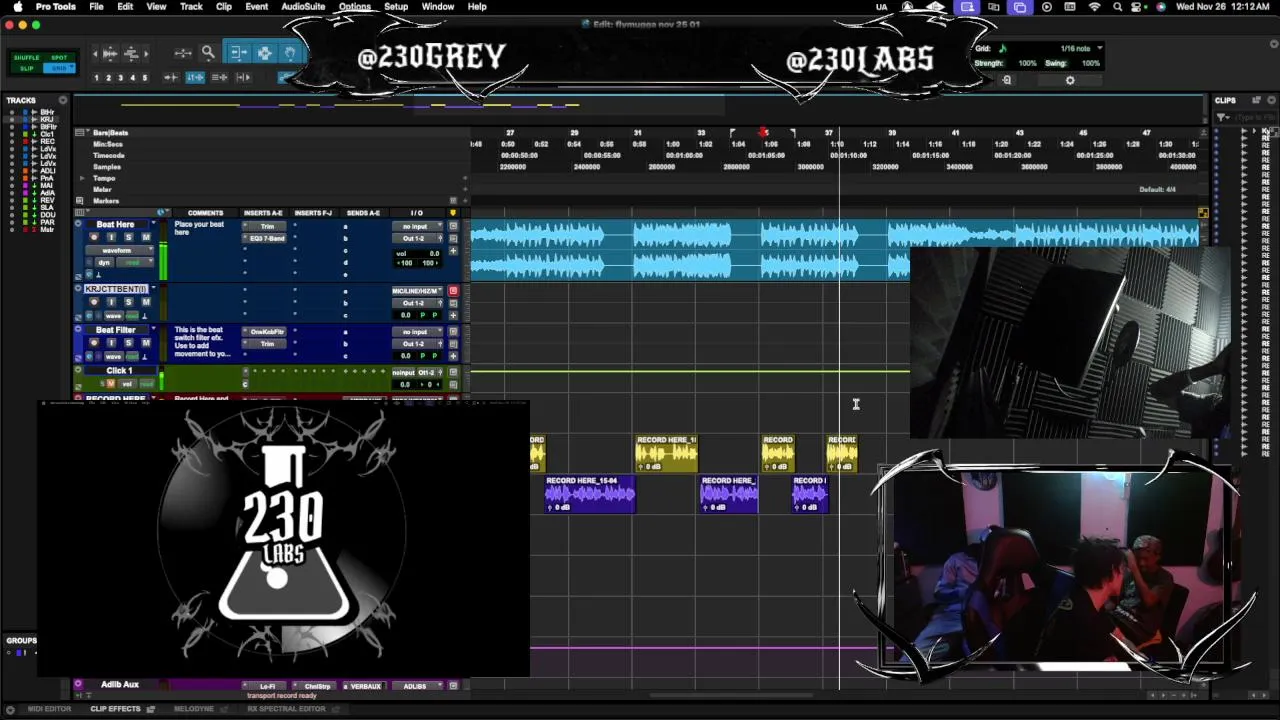Open the AudioSuite menu
The image size is (1280, 720).
point(302,7)
